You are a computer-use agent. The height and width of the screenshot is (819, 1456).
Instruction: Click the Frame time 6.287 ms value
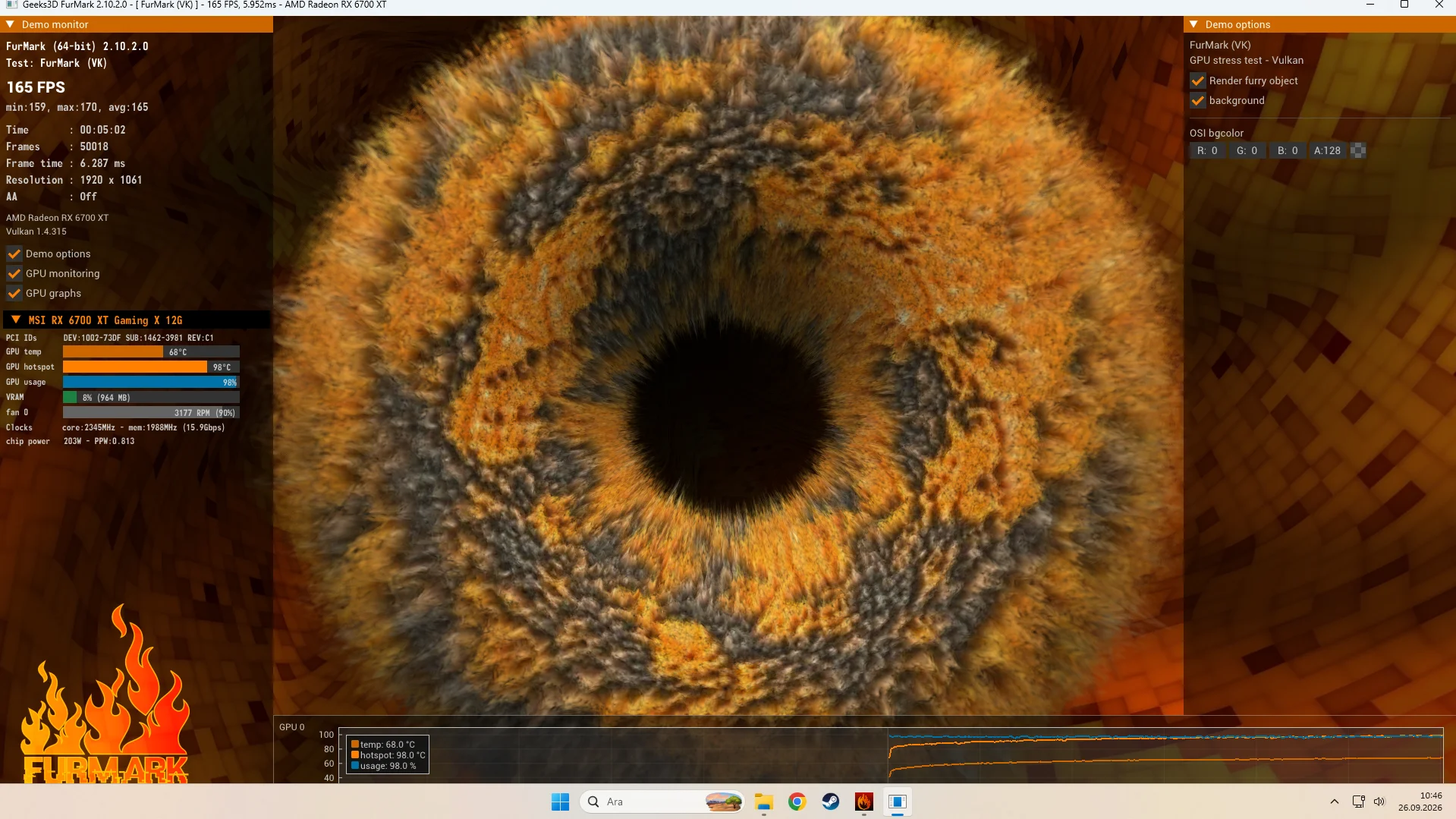tap(102, 163)
